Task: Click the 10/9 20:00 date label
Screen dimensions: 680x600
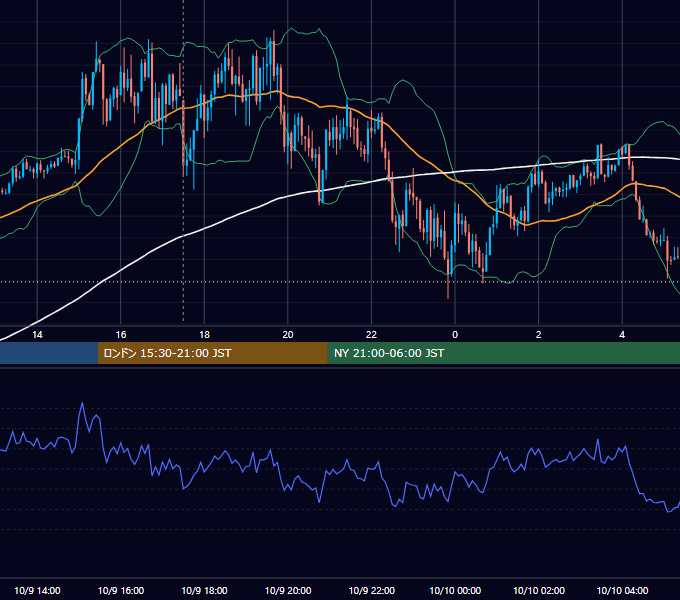Action: (288, 590)
